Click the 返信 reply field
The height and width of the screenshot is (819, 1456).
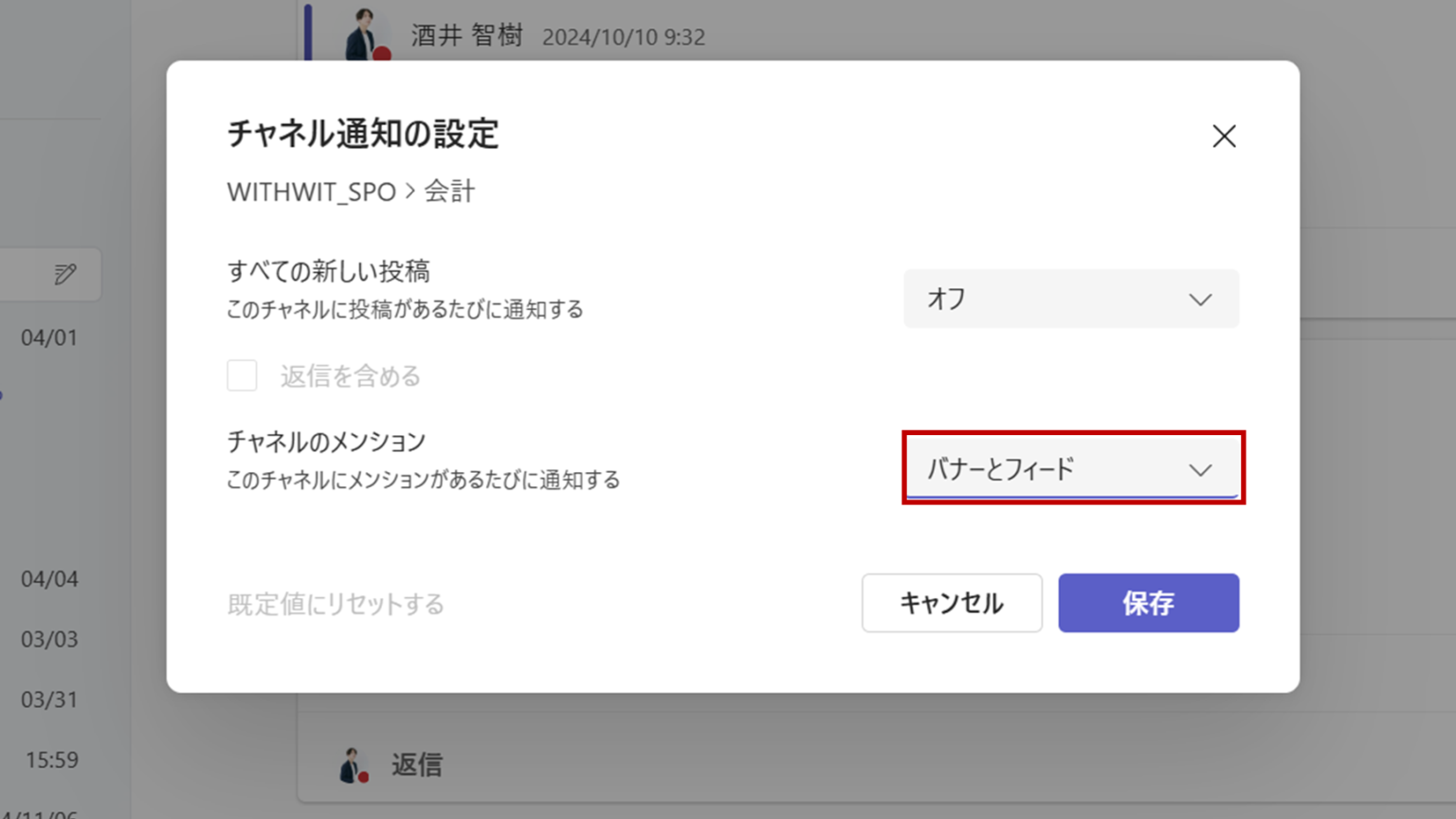417,764
